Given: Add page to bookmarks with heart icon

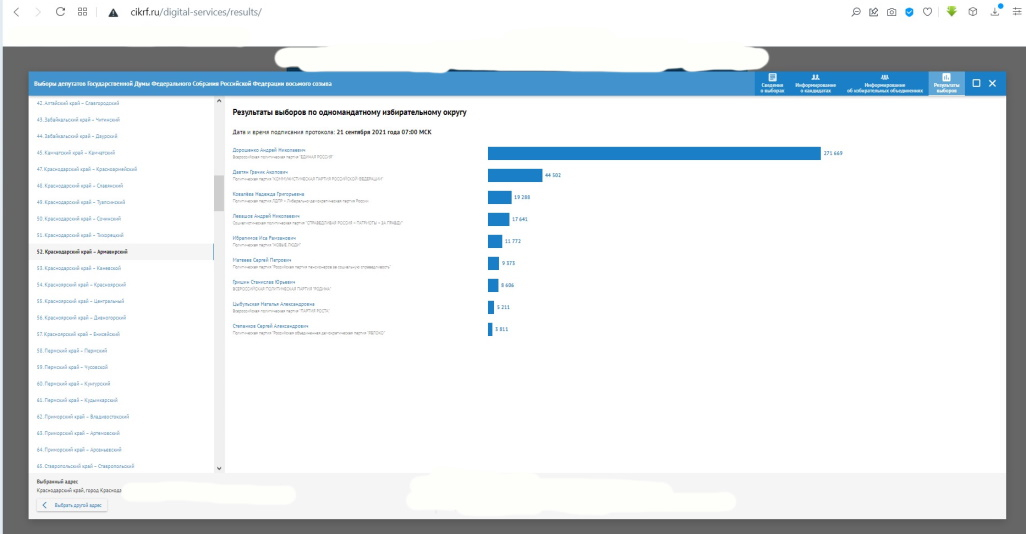Looking at the screenshot, I should coord(927,12).
